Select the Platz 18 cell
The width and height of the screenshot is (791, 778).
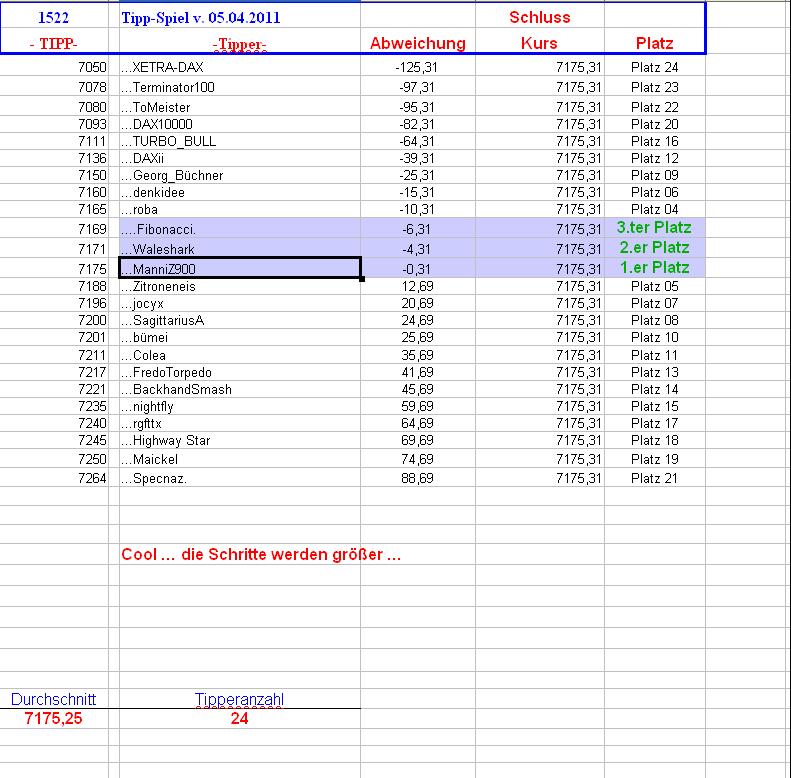click(654, 440)
